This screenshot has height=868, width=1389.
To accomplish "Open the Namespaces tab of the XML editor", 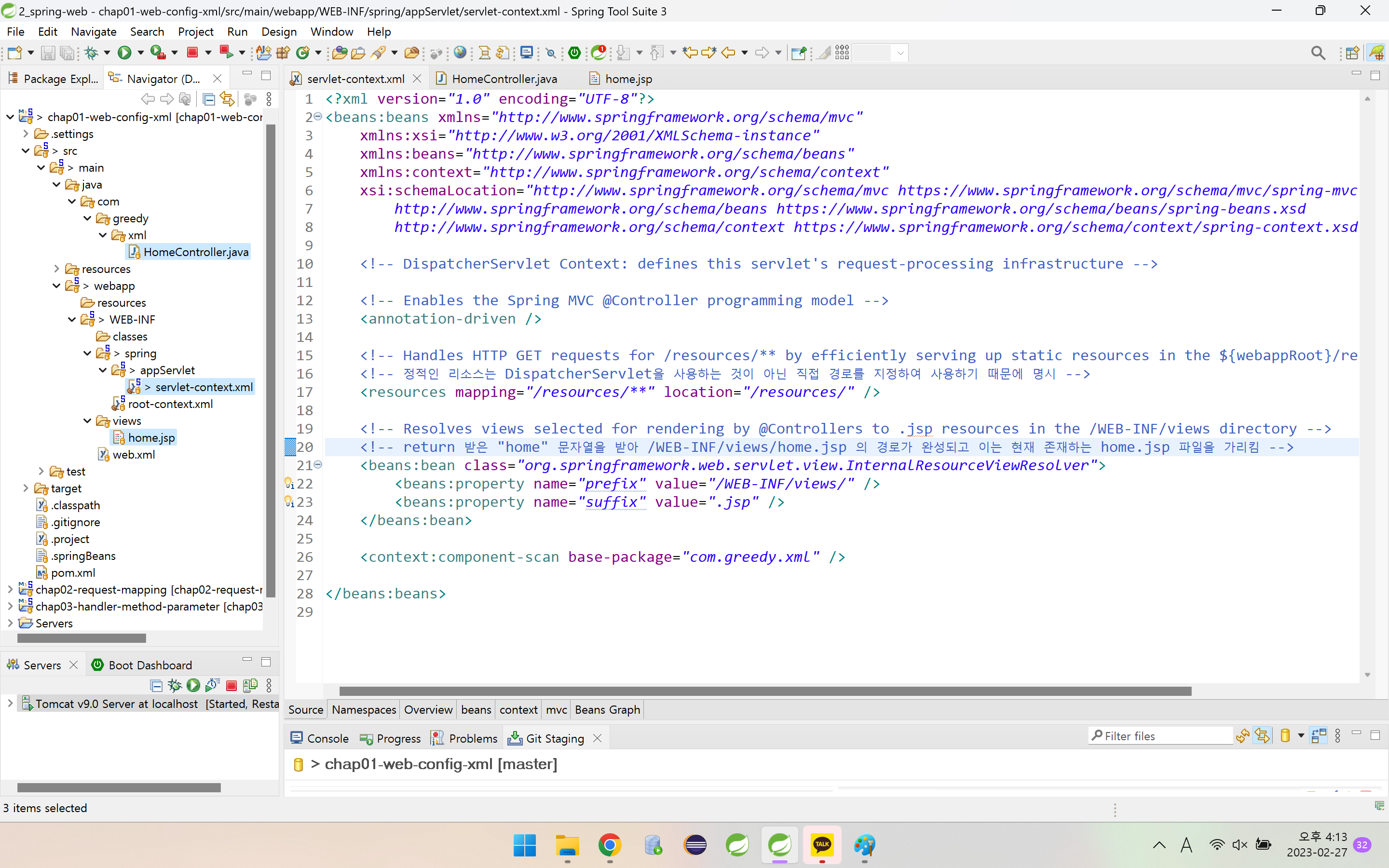I will coord(364,709).
